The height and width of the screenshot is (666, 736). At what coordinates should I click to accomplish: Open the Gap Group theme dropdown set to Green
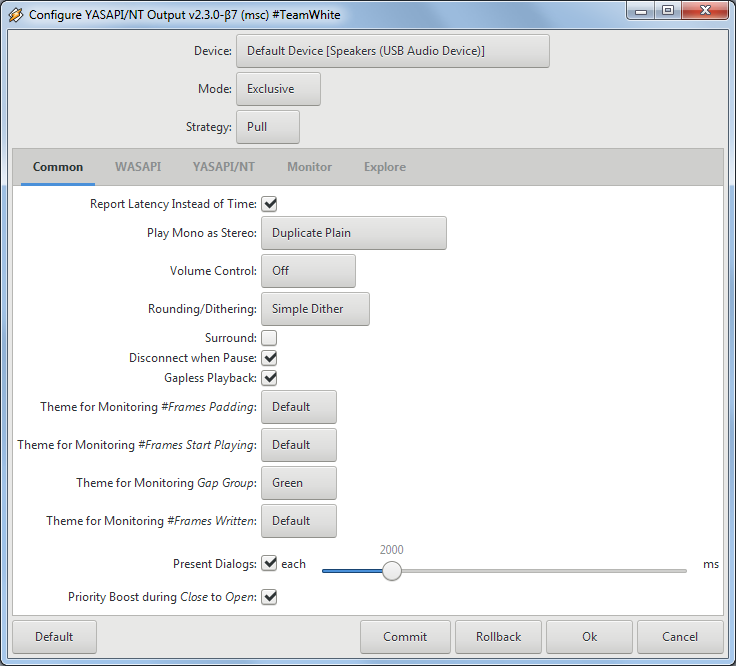pyautogui.click(x=298, y=483)
